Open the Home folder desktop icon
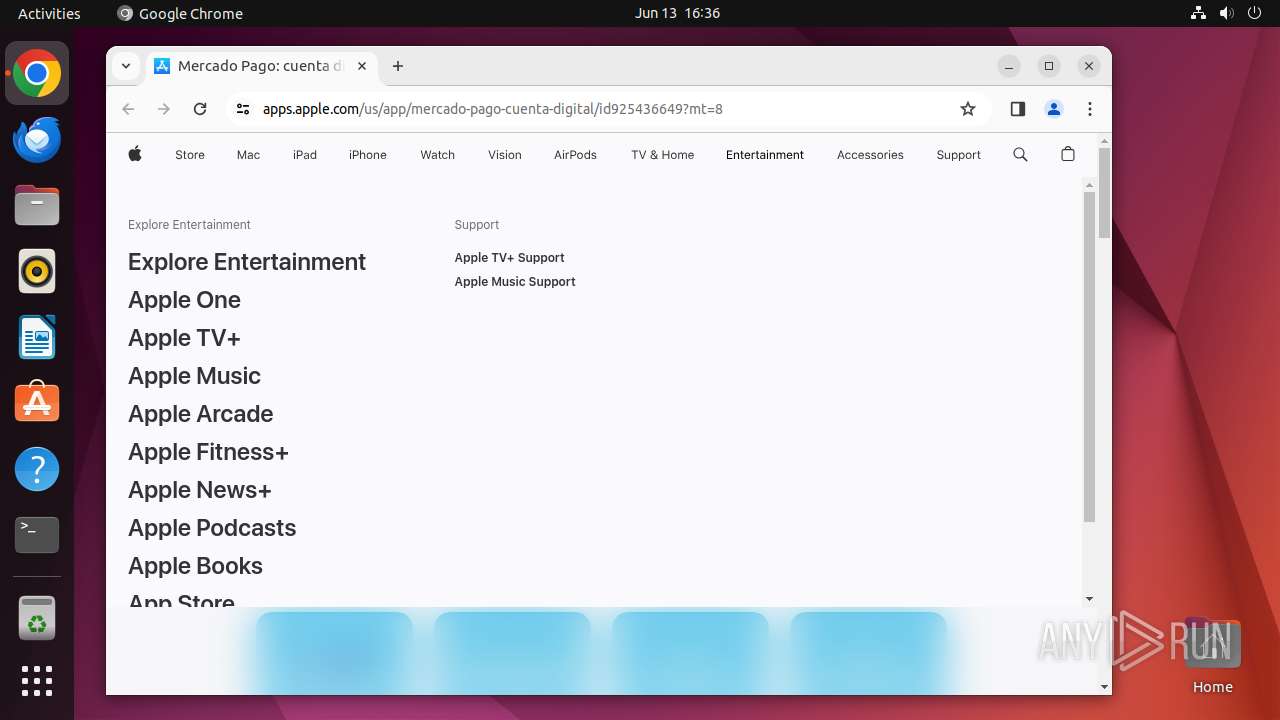Image resolution: width=1280 pixels, height=720 pixels. tap(1212, 655)
